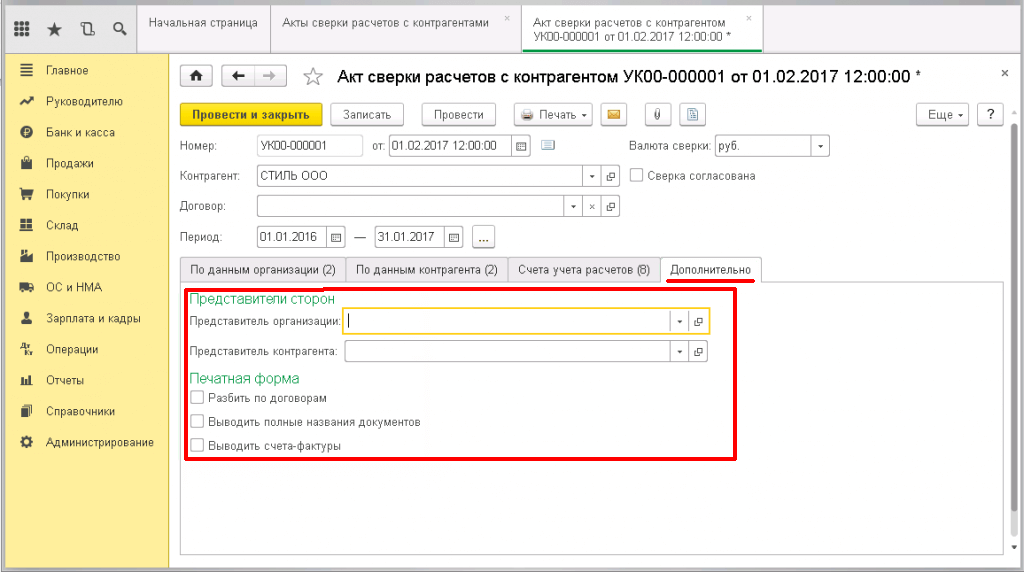Open Представитель организации item form icon

coord(698,321)
